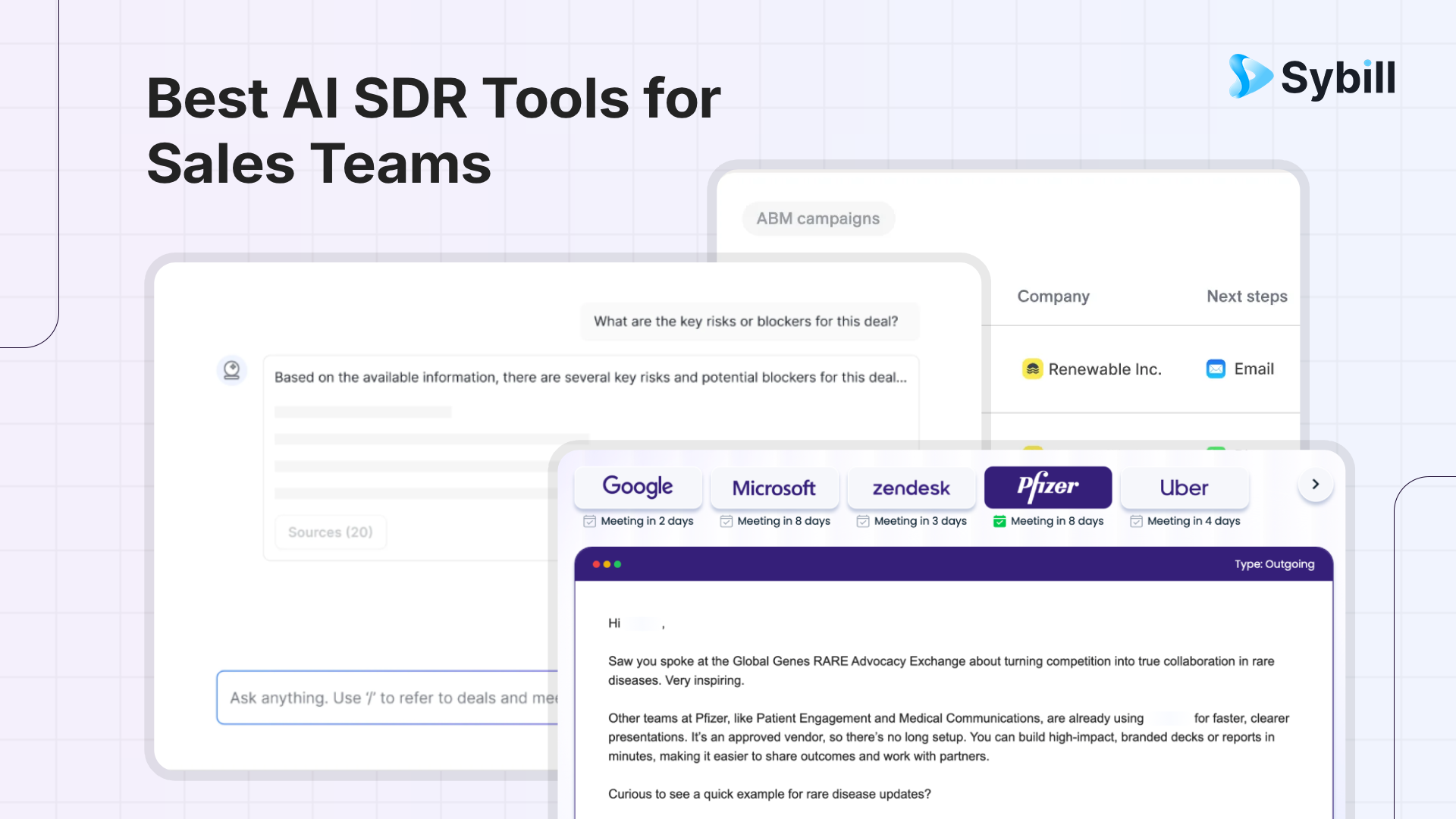Viewport: 1456px width, 819px height.
Task: Show more companies with the right chevron
Action: pyautogui.click(x=1316, y=484)
